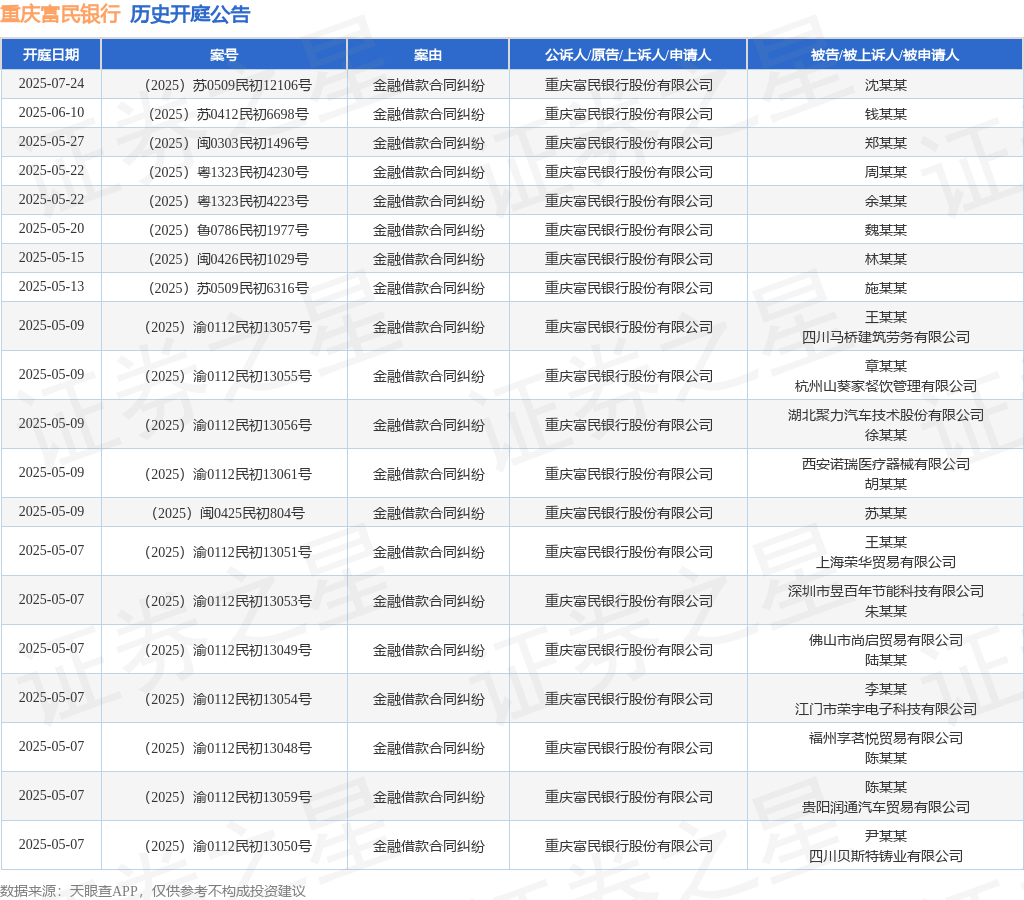
Task: Select defendant 钱某某
Action: click(886, 114)
